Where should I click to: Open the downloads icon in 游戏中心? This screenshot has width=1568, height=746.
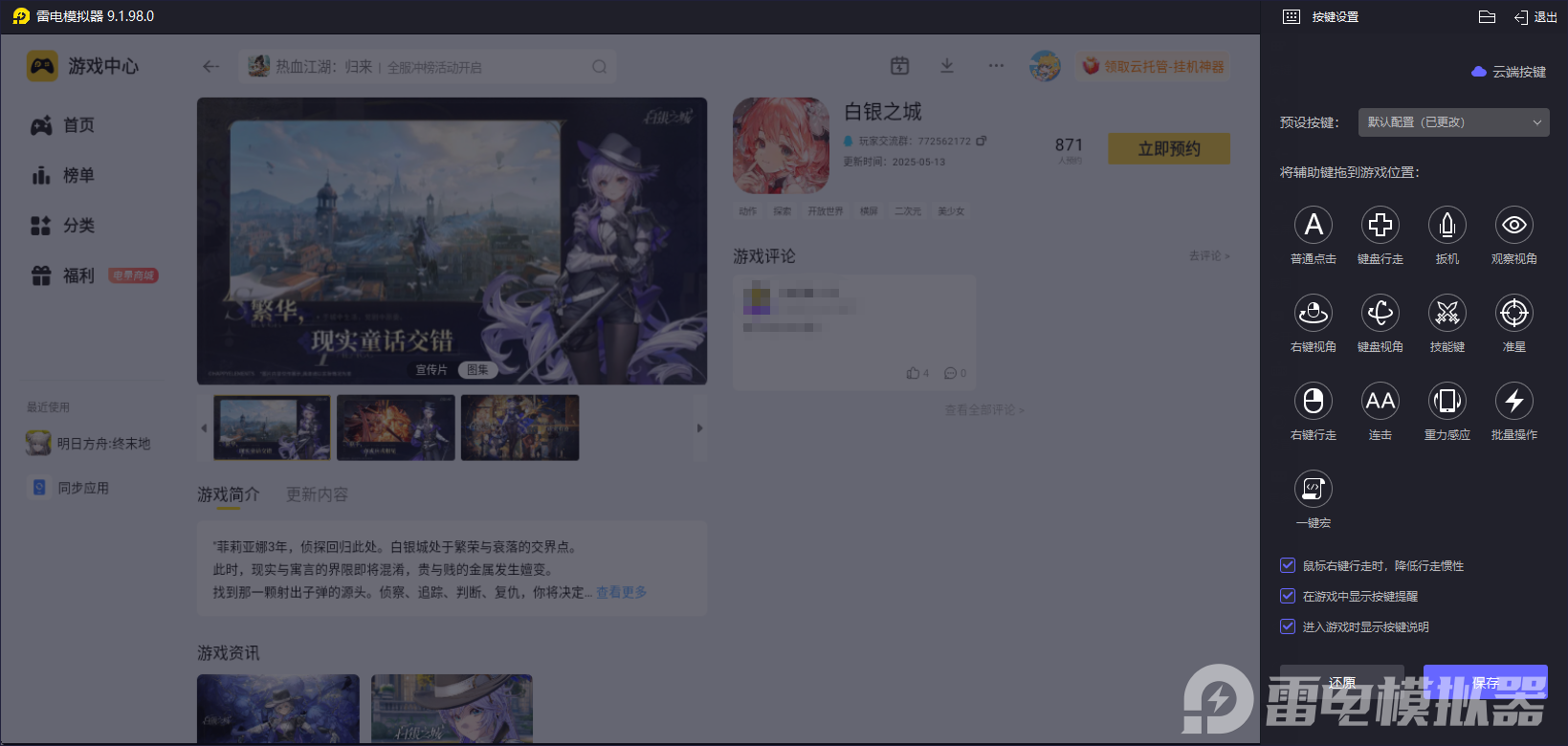tap(947, 66)
